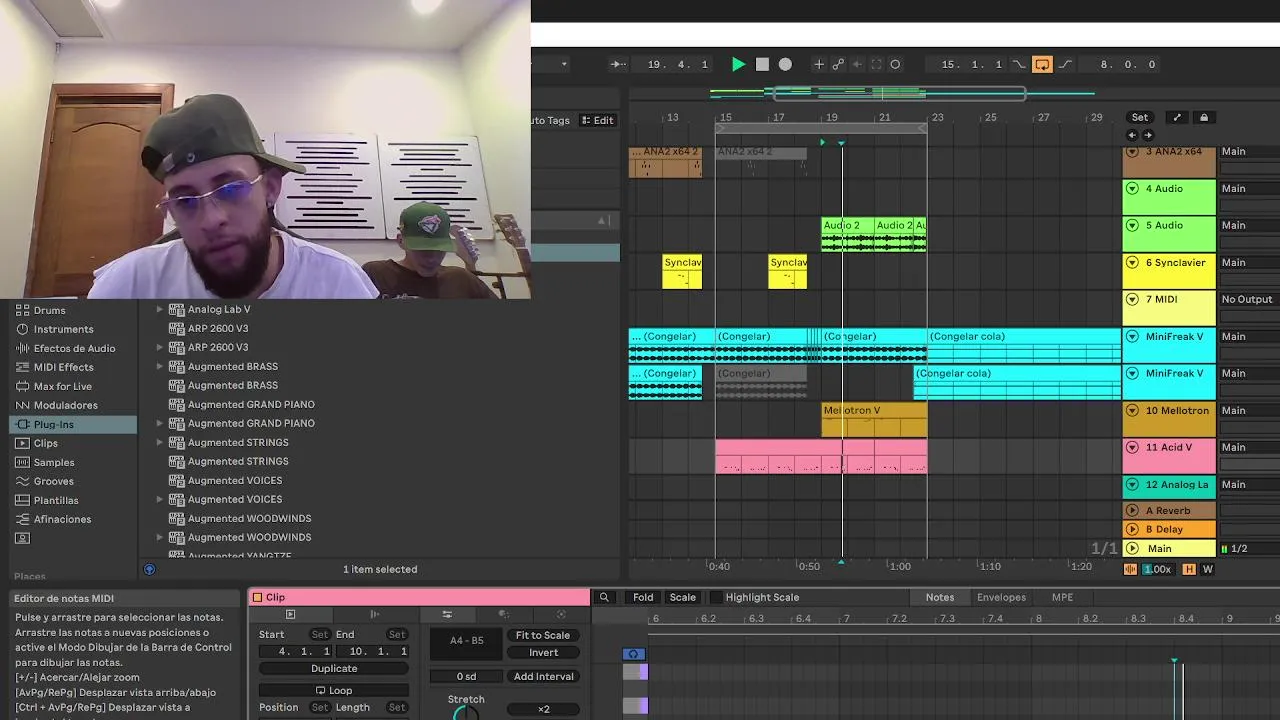Arm the arrangement record button
1280x720 pixels.
click(785, 64)
